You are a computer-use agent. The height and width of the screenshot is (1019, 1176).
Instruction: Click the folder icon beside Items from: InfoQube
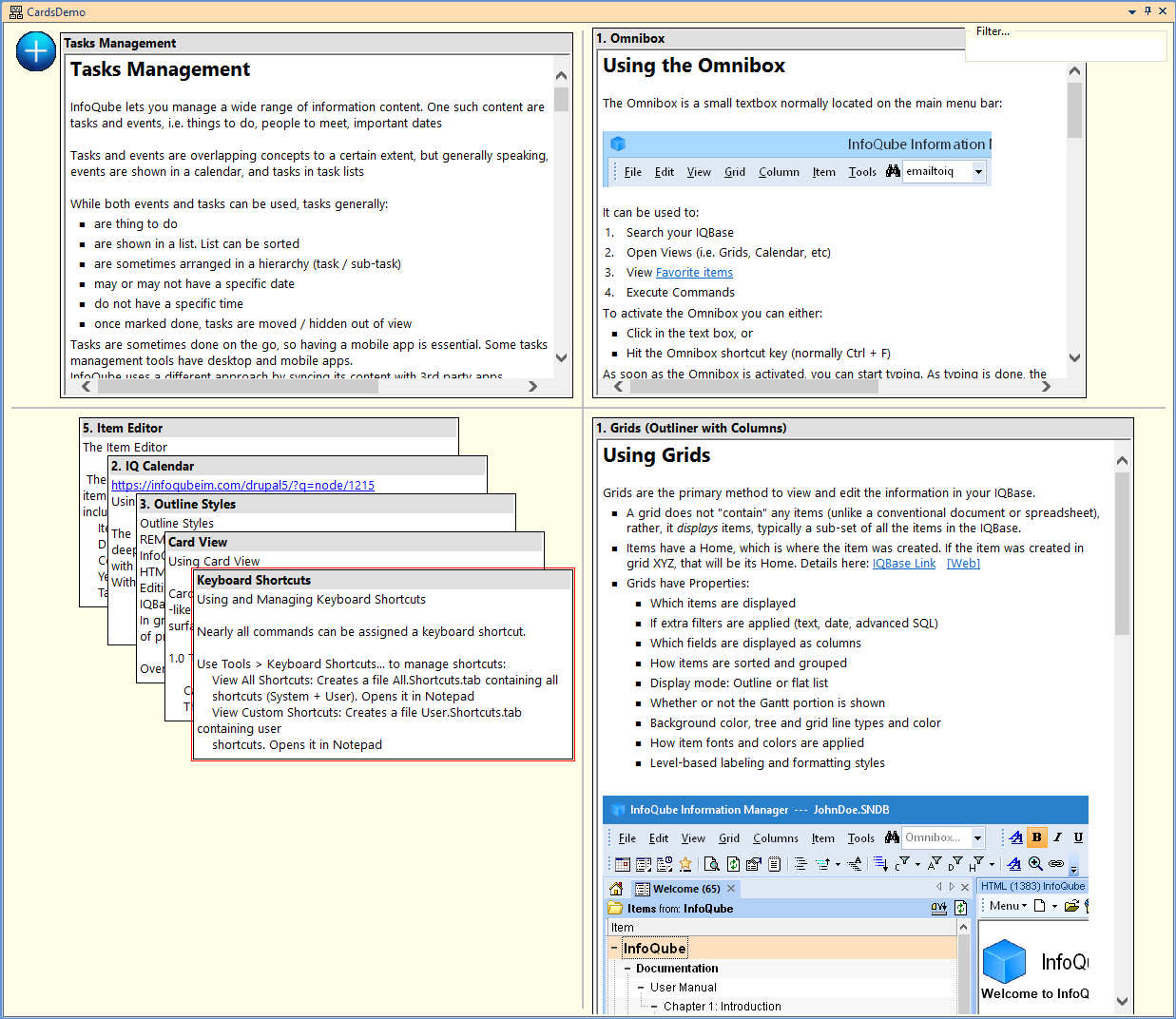(x=616, y=908)
